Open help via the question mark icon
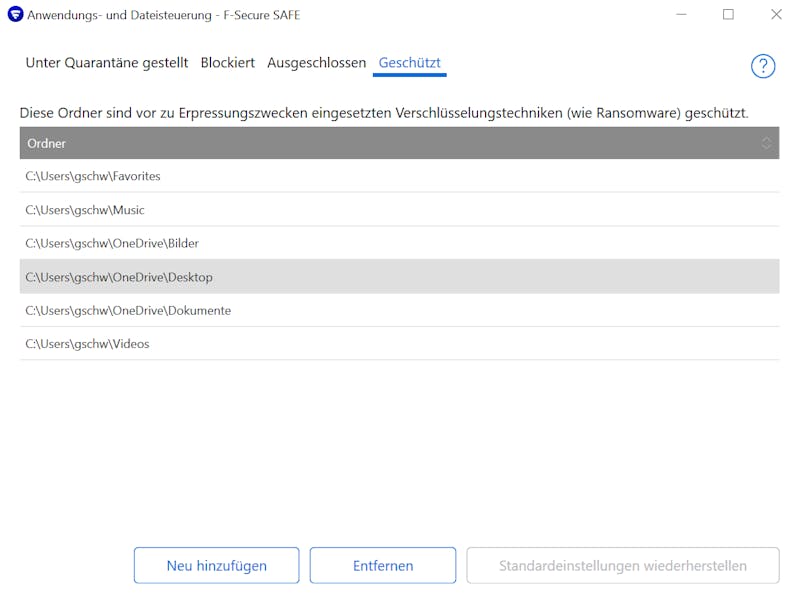Viewport: 800px width, 602px height. point(763,66)
